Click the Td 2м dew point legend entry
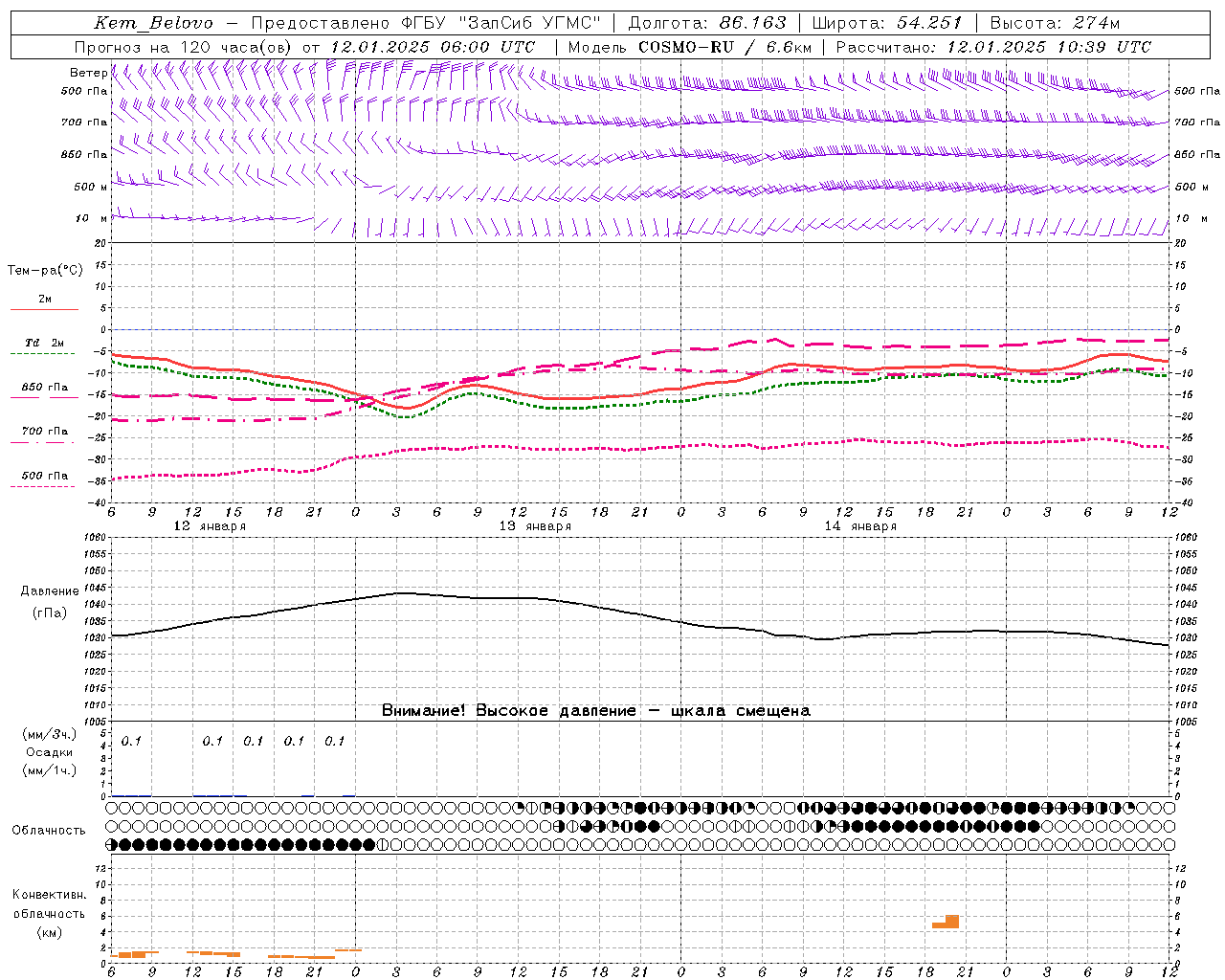 pos(45,343)
